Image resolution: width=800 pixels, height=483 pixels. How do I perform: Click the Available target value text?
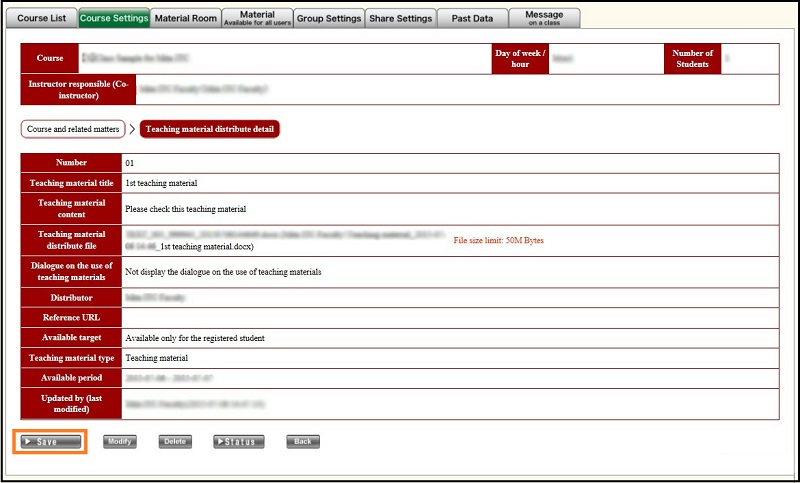(194, 338)
